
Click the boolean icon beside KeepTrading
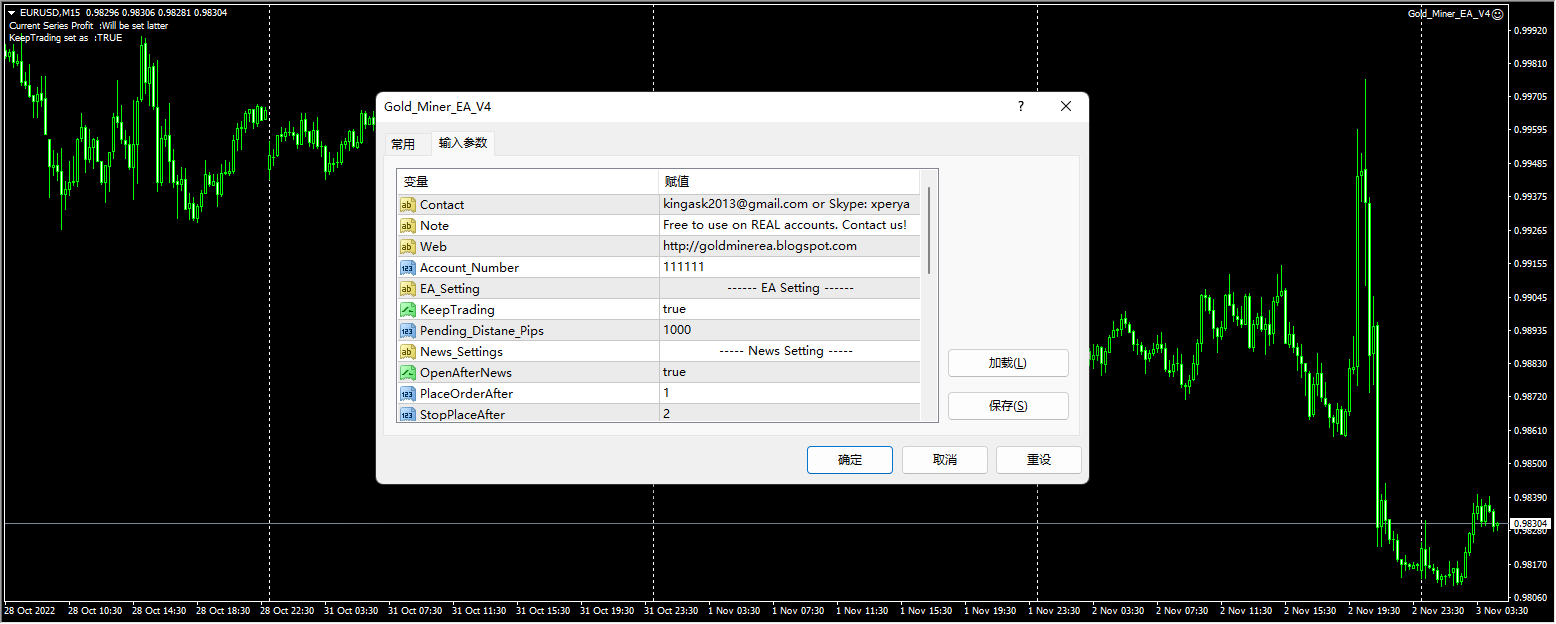pos(407,310)
